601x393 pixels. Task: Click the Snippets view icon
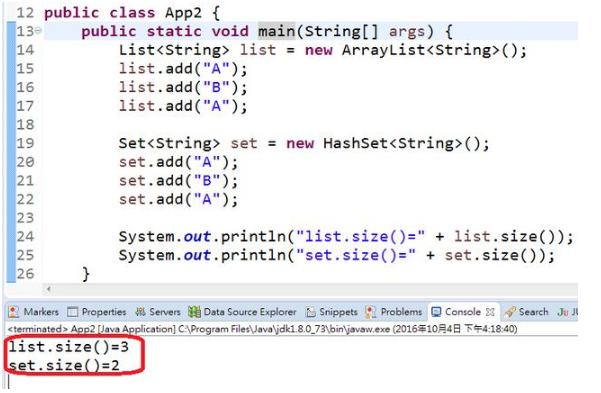[310, 312]
